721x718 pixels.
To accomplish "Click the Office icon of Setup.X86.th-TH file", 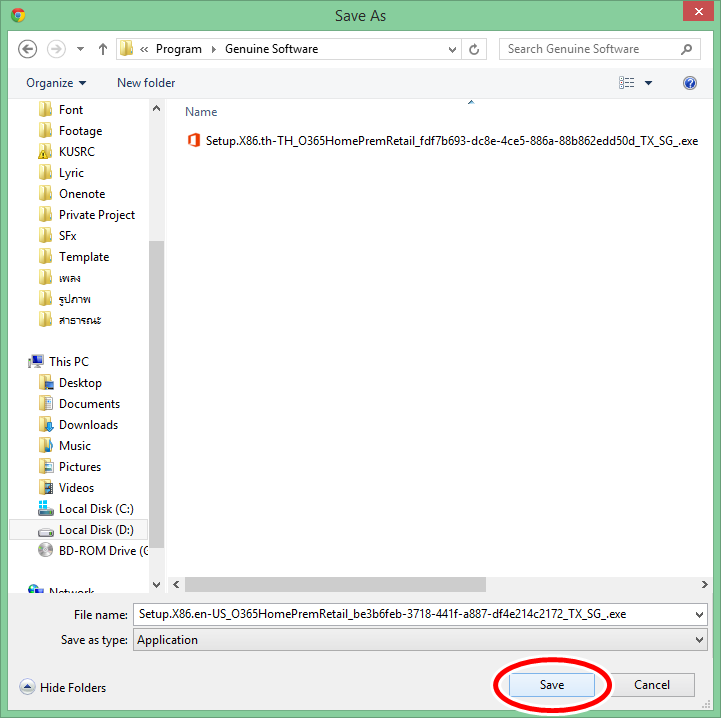I will click(194, 140).
